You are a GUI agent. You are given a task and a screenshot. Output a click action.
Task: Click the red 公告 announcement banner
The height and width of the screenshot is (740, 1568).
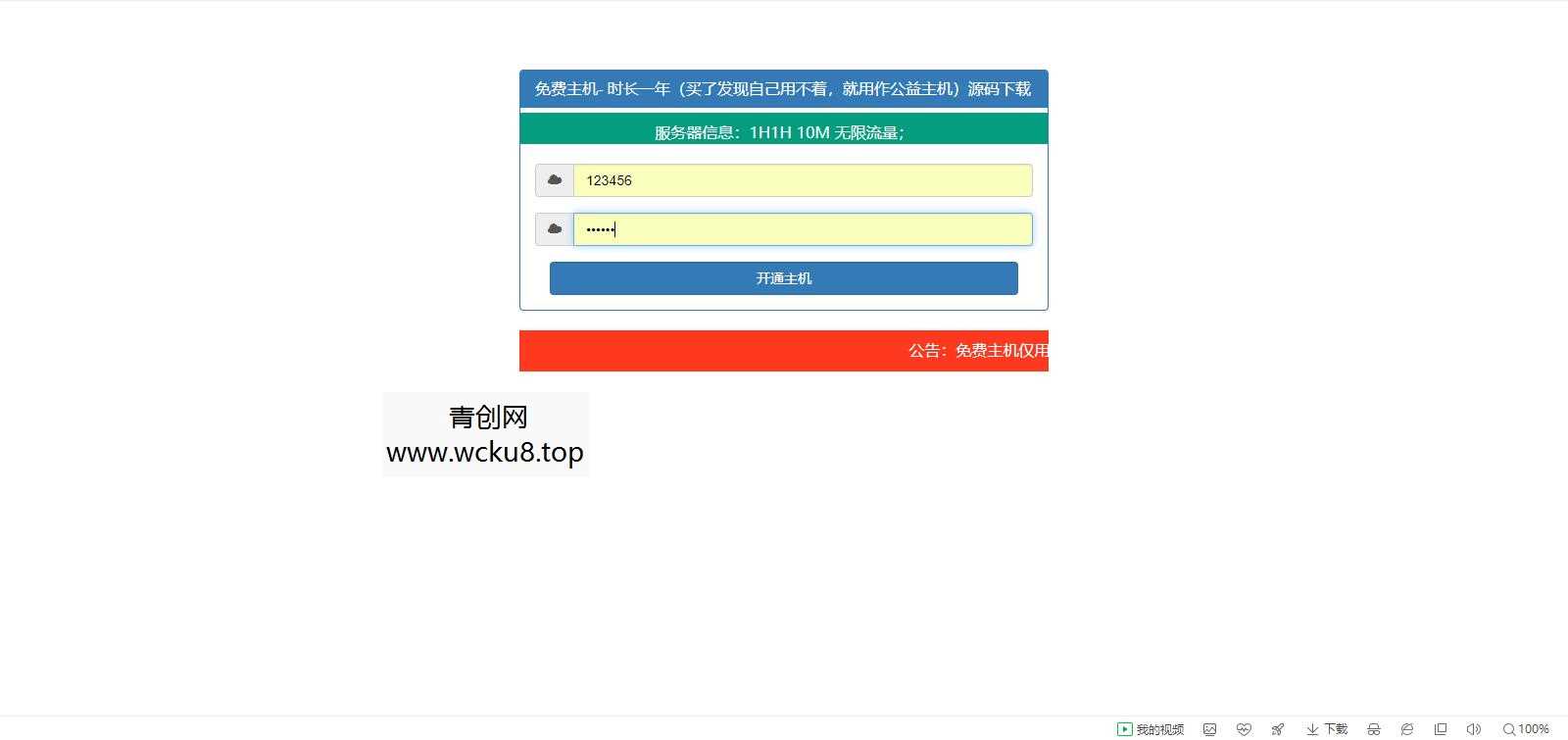coord(784,351)
